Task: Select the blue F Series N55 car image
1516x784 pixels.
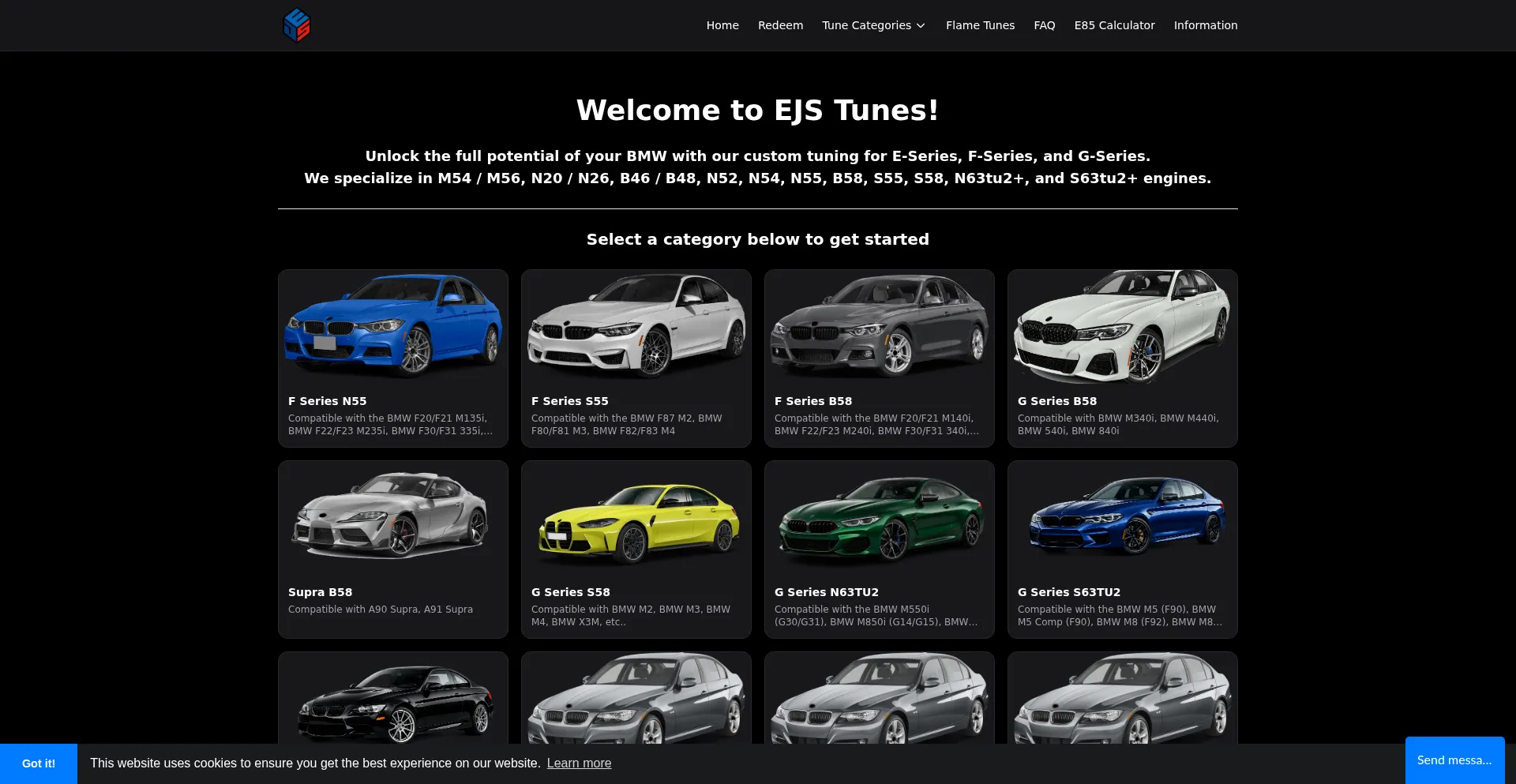Action: pyautogui.click(x=393, y=326)
